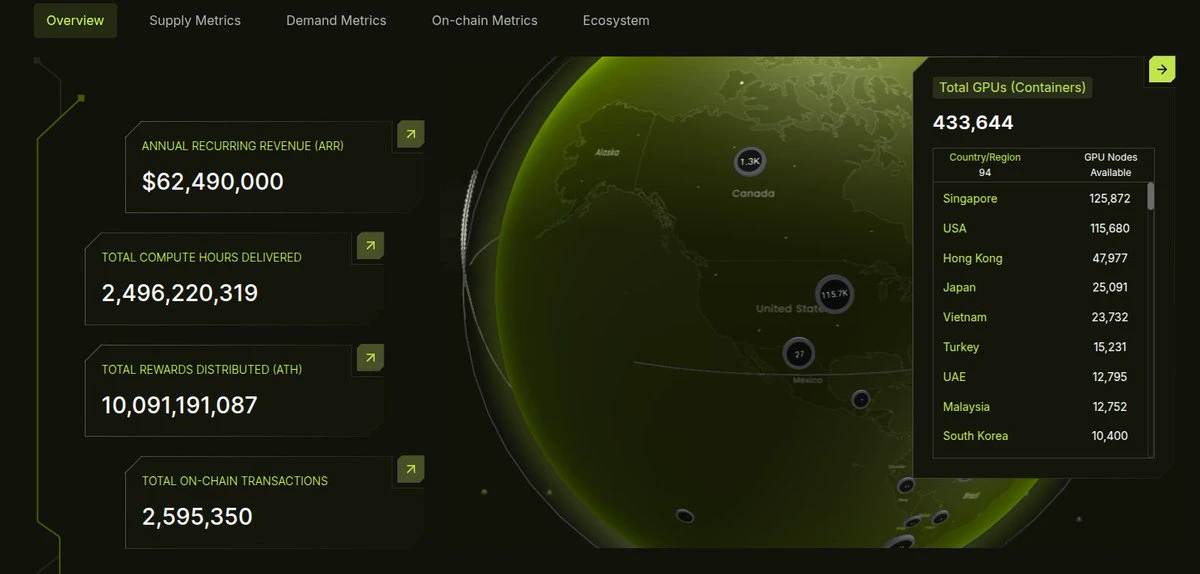Select the Malaysia row

1039,406
